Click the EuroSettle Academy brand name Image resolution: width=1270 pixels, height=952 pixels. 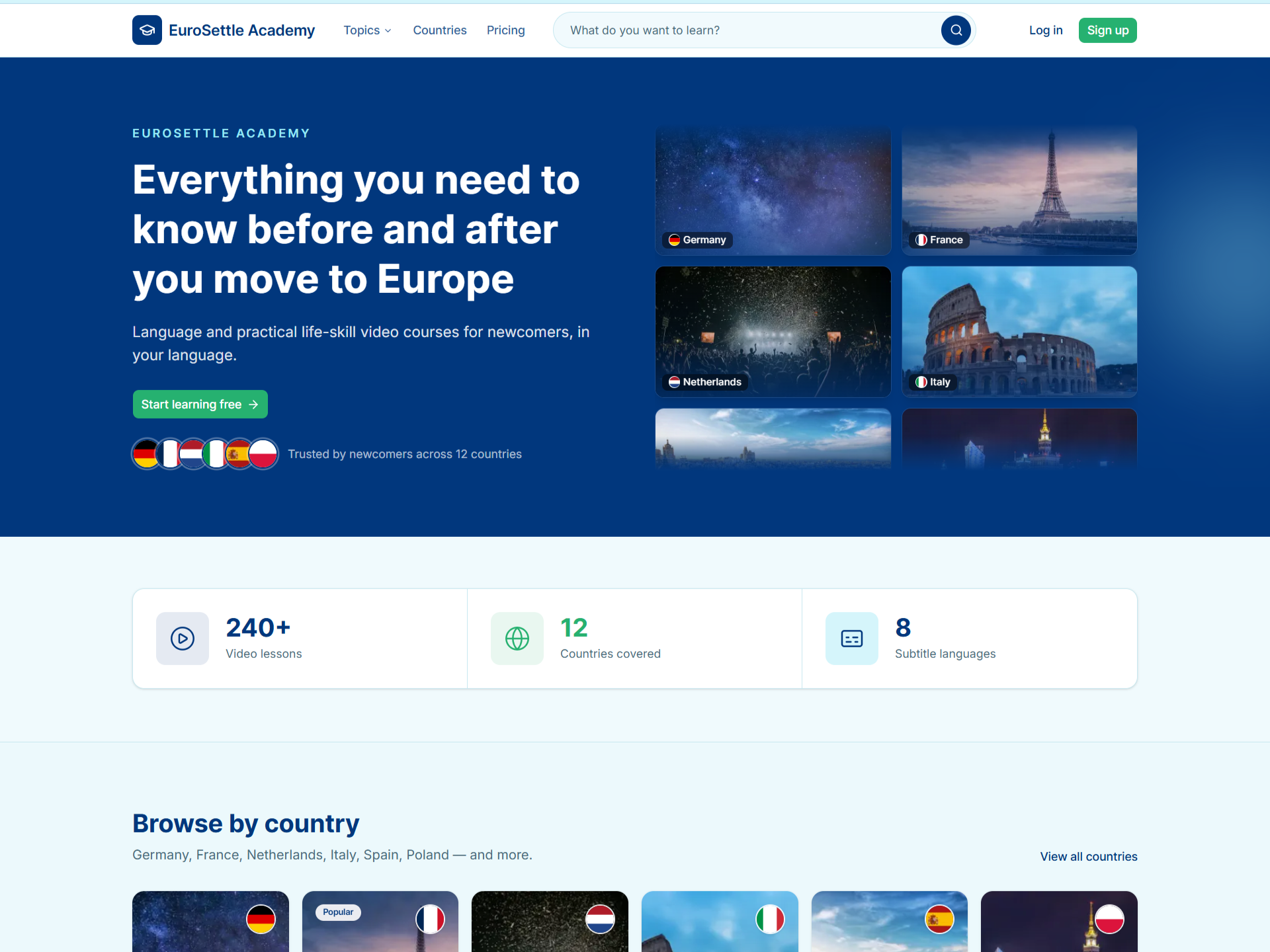[242, 30]
